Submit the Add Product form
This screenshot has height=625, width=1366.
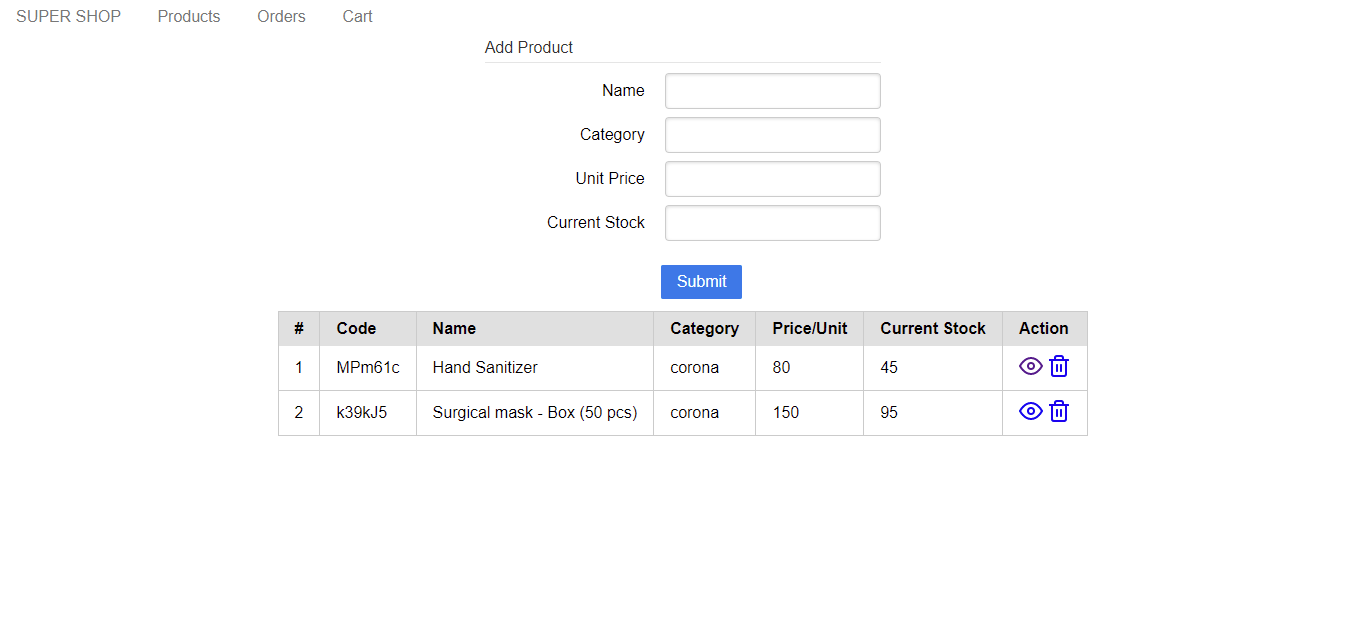tap(701, 282)
